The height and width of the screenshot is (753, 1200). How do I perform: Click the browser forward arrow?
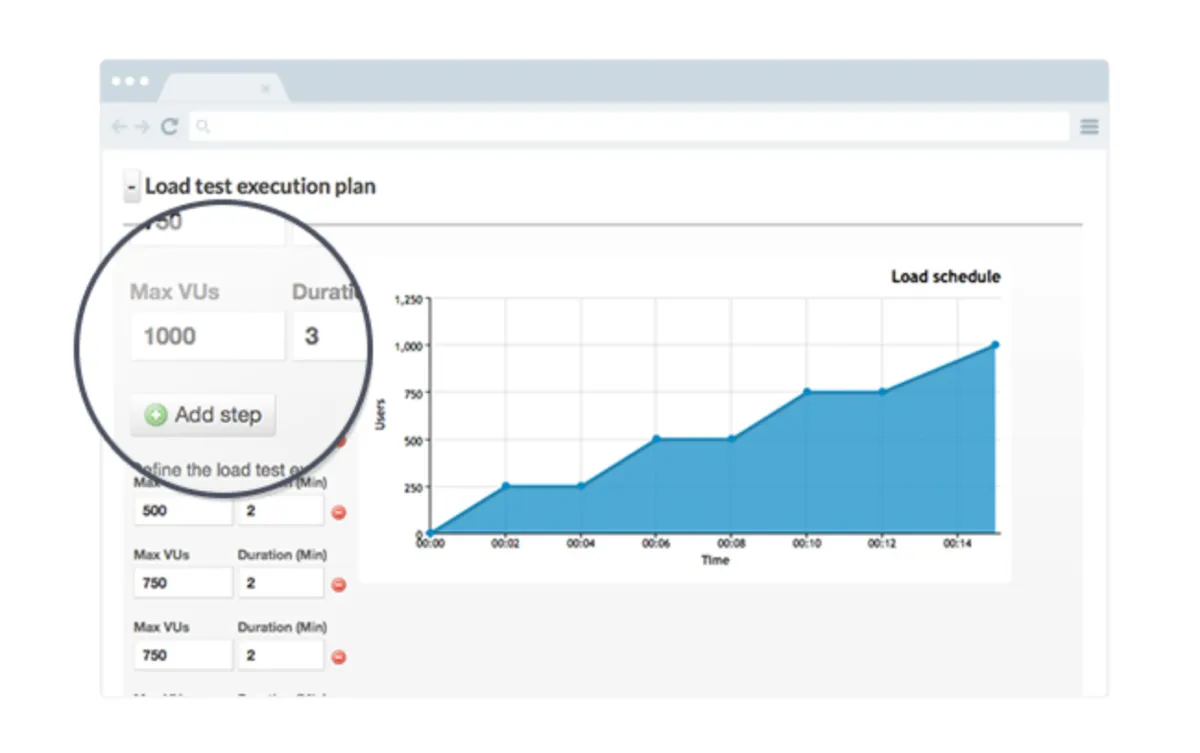click(143, 127)
